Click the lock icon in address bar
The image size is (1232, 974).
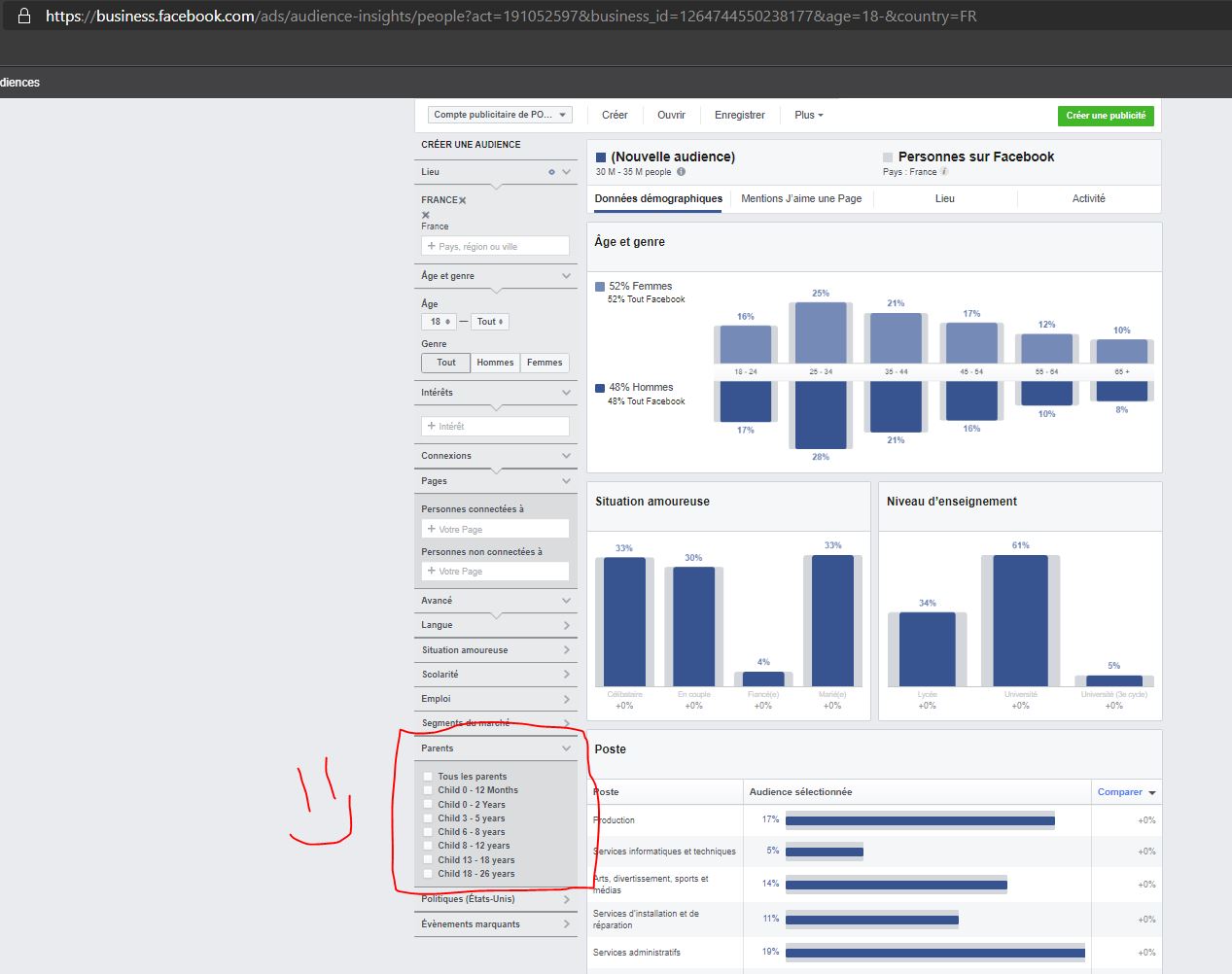(24, 17)
